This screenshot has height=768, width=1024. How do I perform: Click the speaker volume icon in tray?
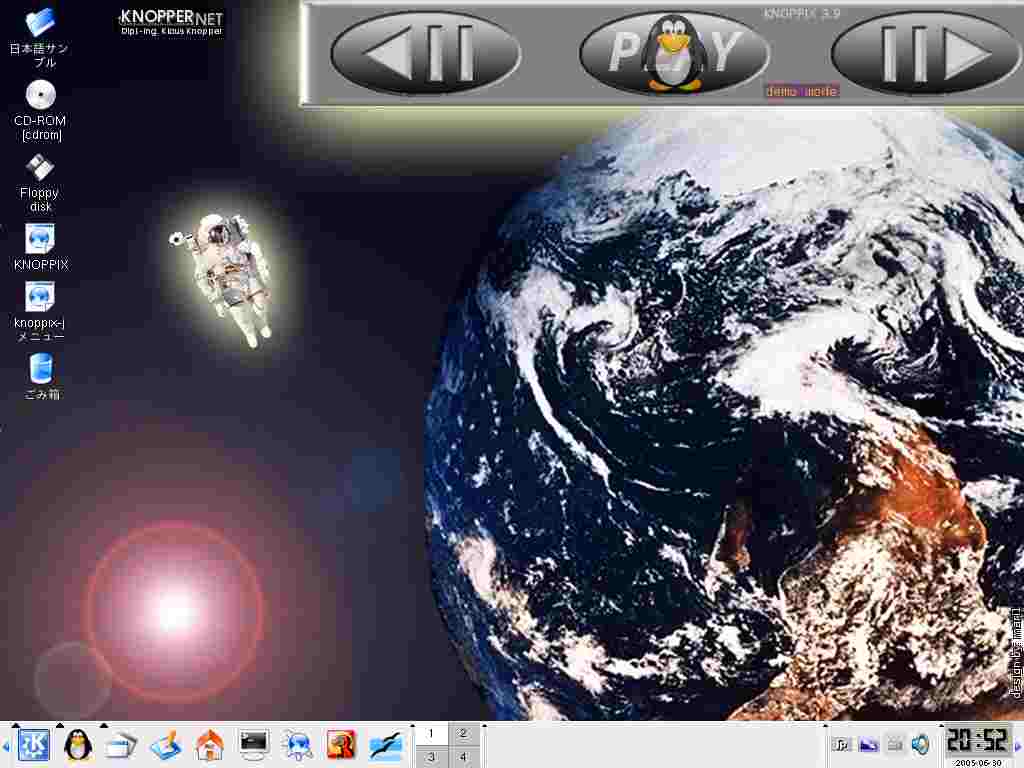pyautogui.click(x=920, y=745)
